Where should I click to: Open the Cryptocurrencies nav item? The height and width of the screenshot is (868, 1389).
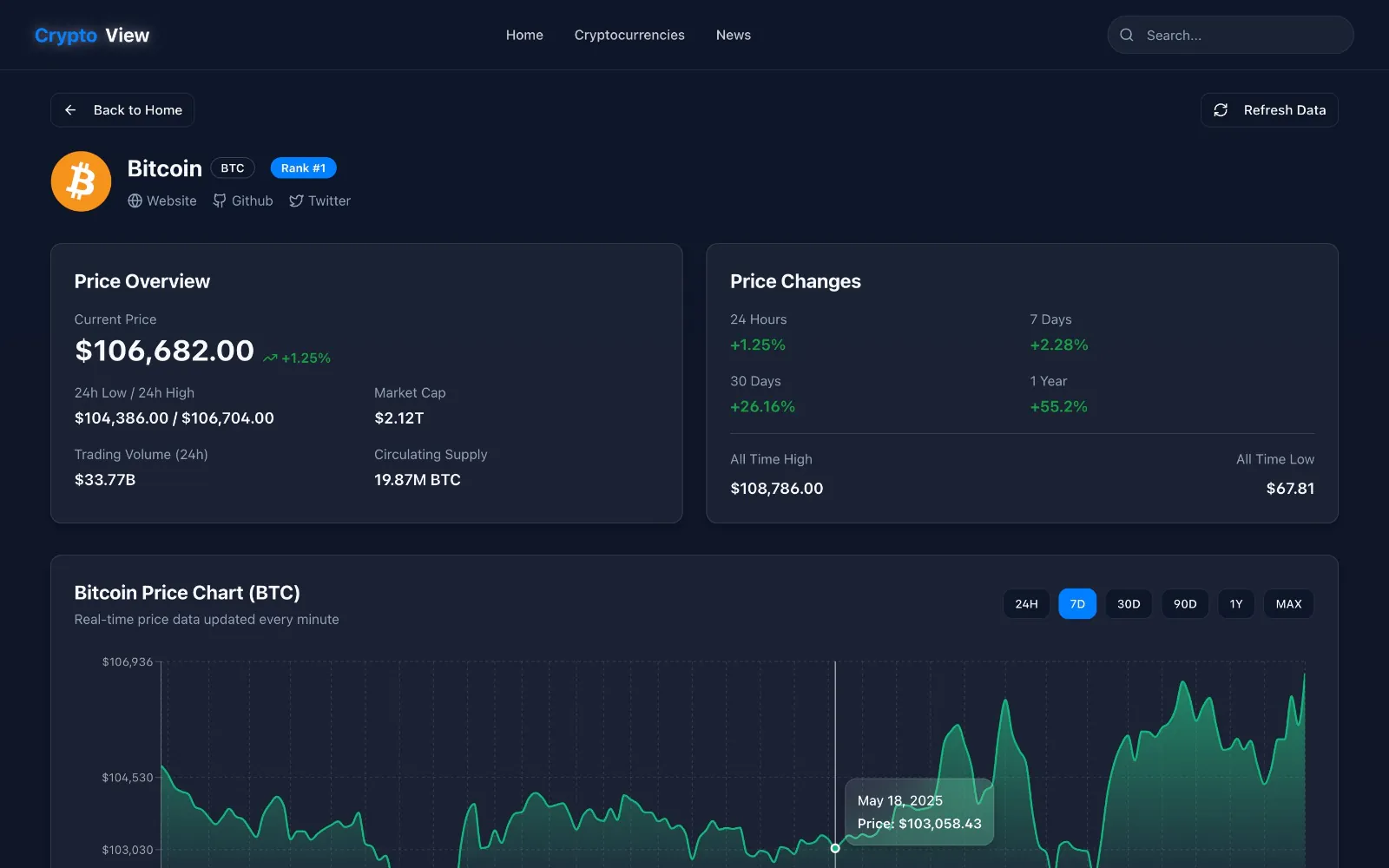(x=629, y=35)
